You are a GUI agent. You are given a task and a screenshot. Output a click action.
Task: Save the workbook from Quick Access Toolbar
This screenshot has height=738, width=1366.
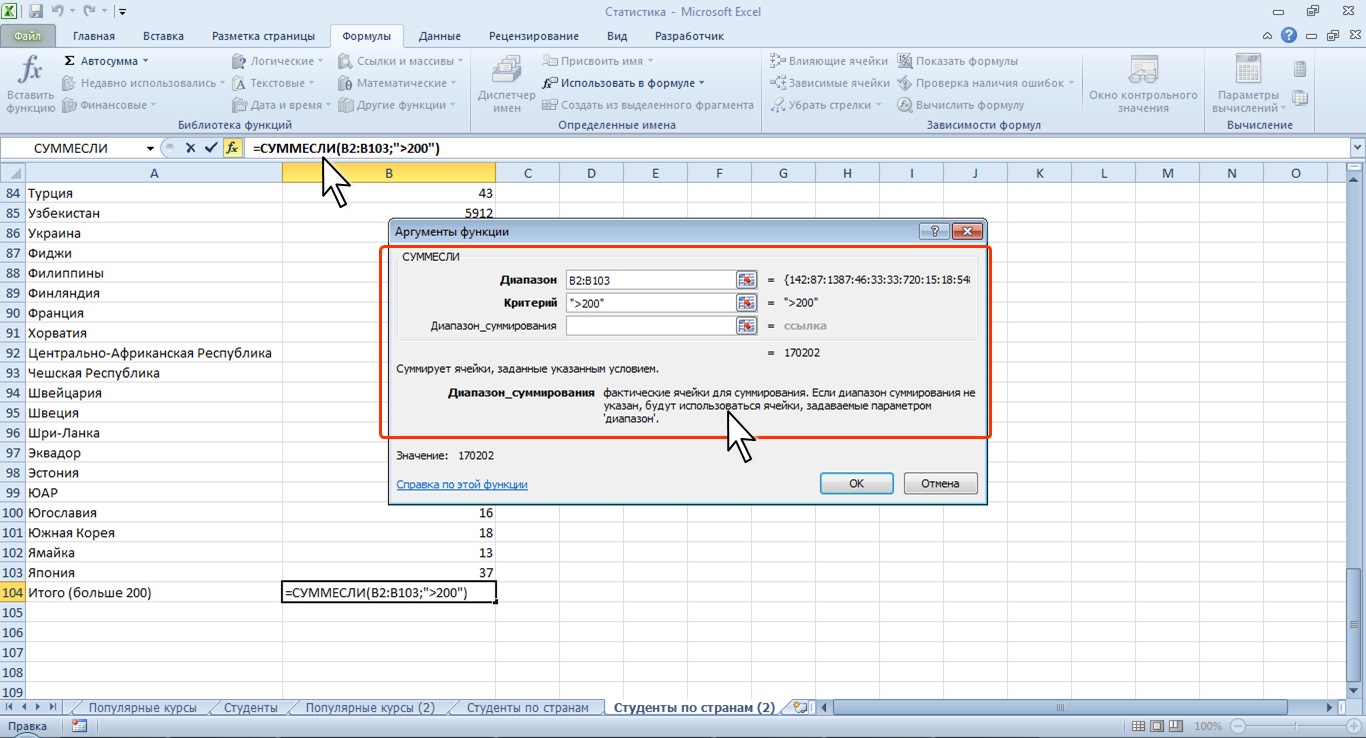click(x=36, y=12)
